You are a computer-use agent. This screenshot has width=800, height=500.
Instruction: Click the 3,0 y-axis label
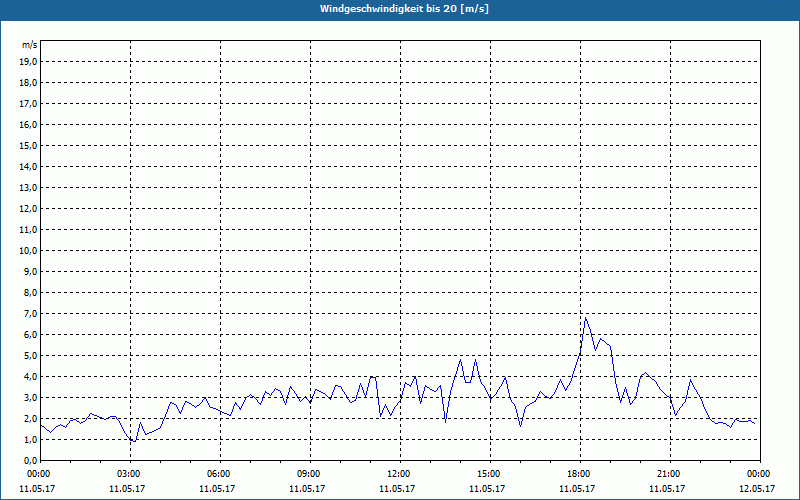point(30,397)
